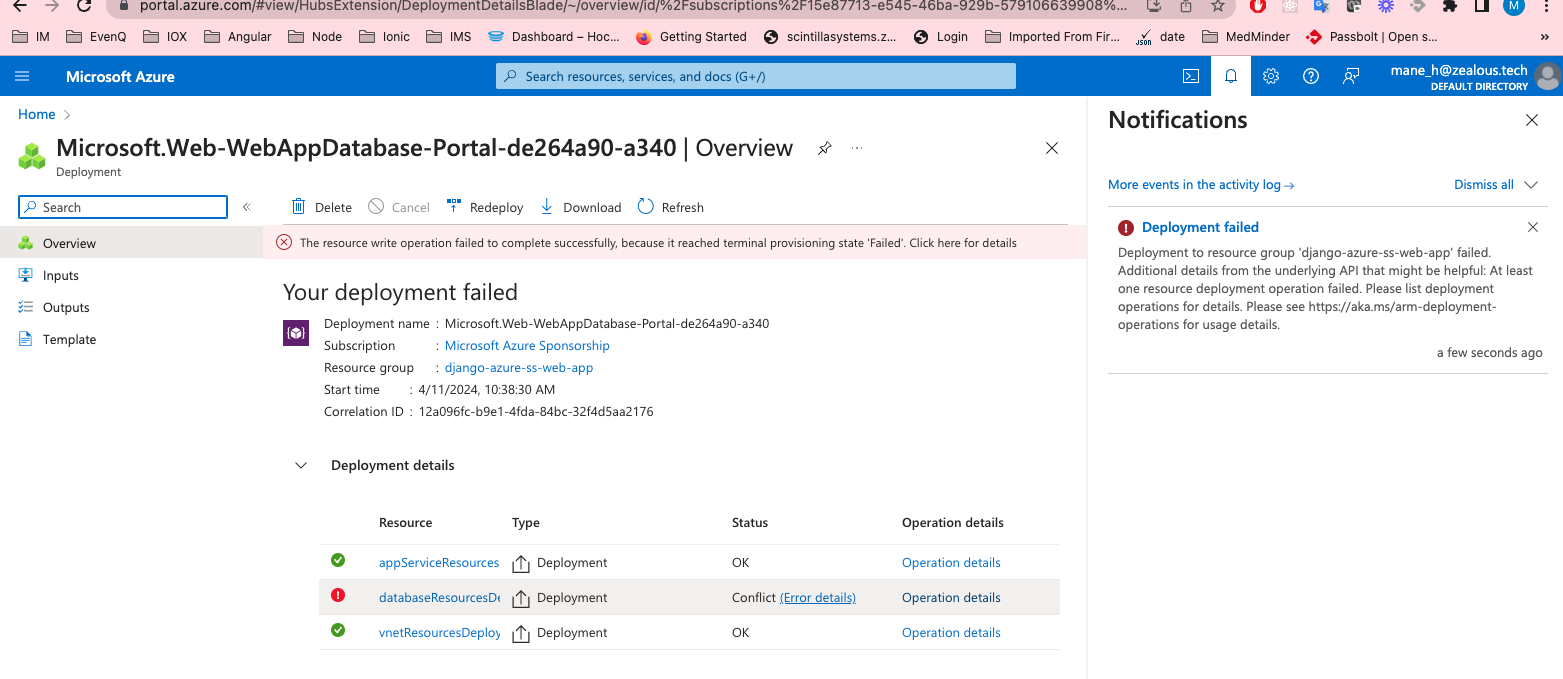Open the Angular bookmark folder
The height and width of the screenshot is (679, 1563).
(237, 37)
